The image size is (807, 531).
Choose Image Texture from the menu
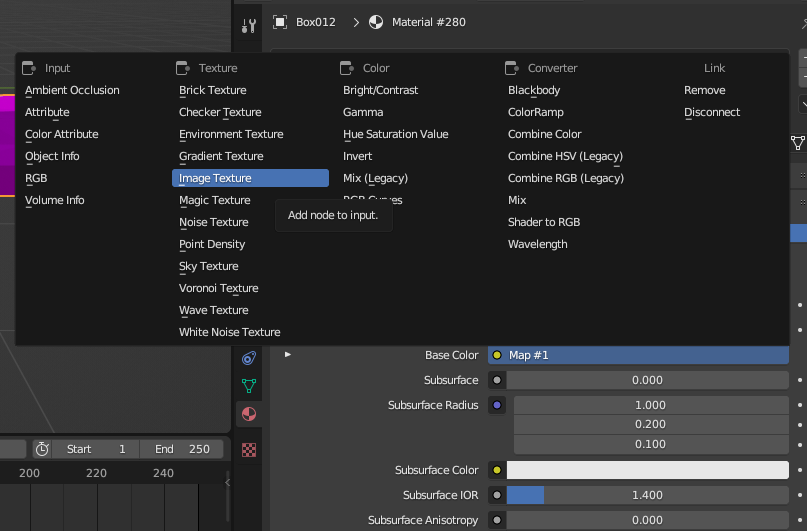[x=250, y=178]
